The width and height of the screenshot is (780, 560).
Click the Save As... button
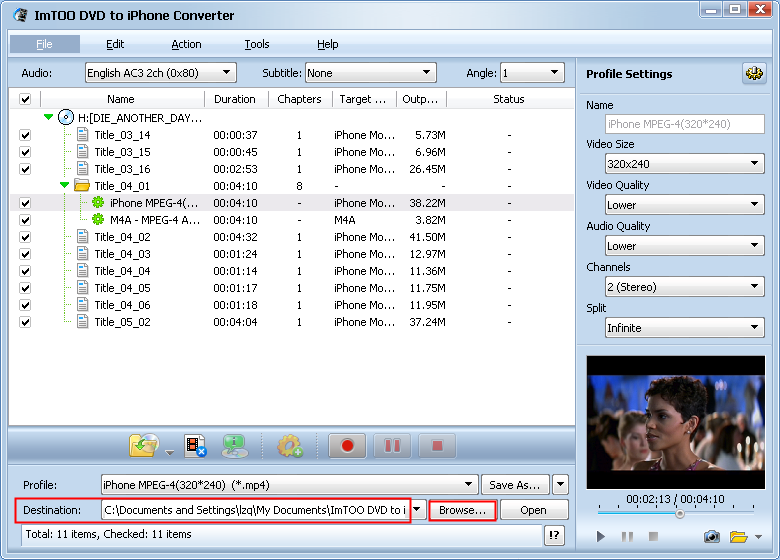coord(515,485)
